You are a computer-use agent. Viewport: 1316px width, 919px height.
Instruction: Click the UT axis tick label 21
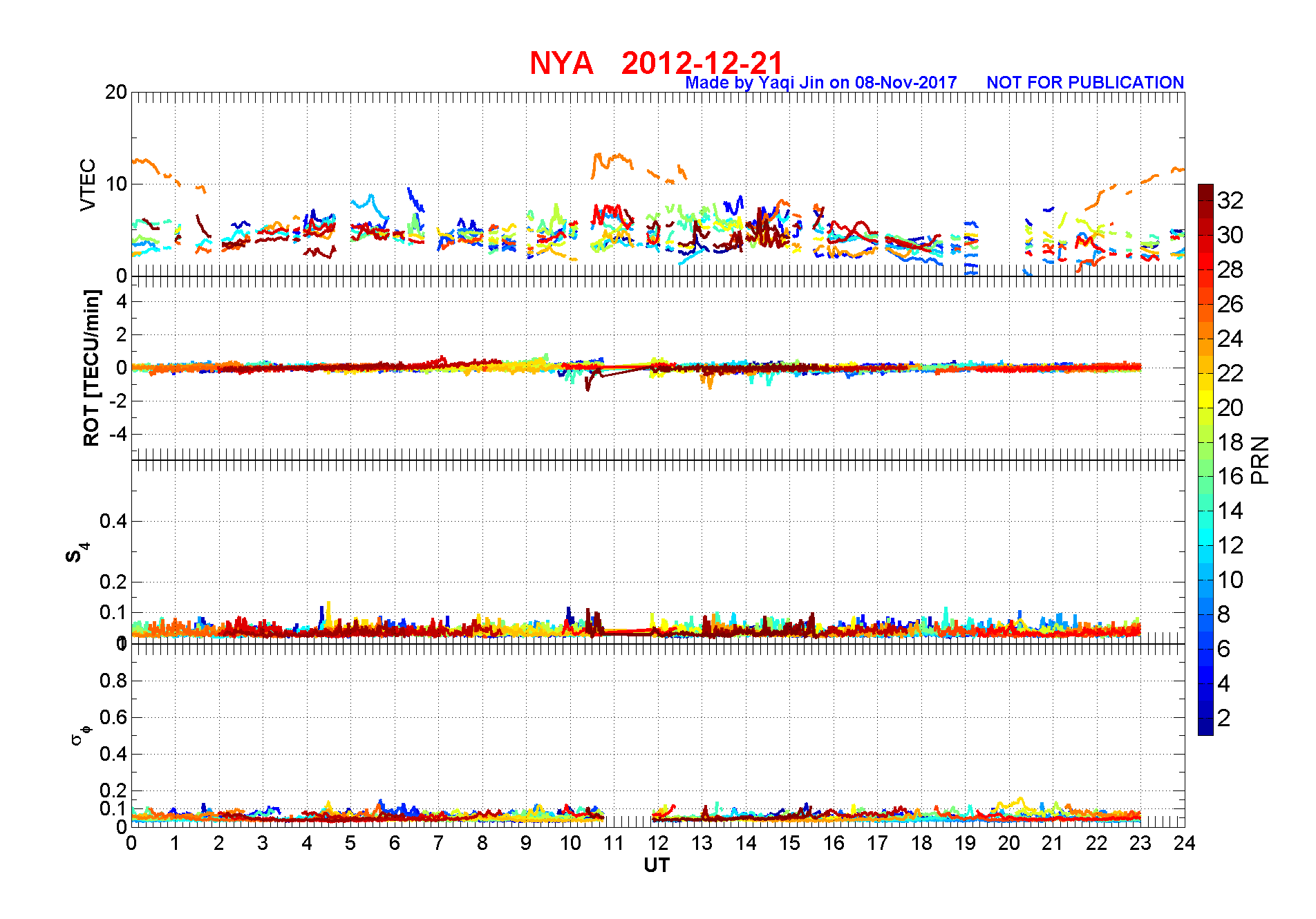1053,843
